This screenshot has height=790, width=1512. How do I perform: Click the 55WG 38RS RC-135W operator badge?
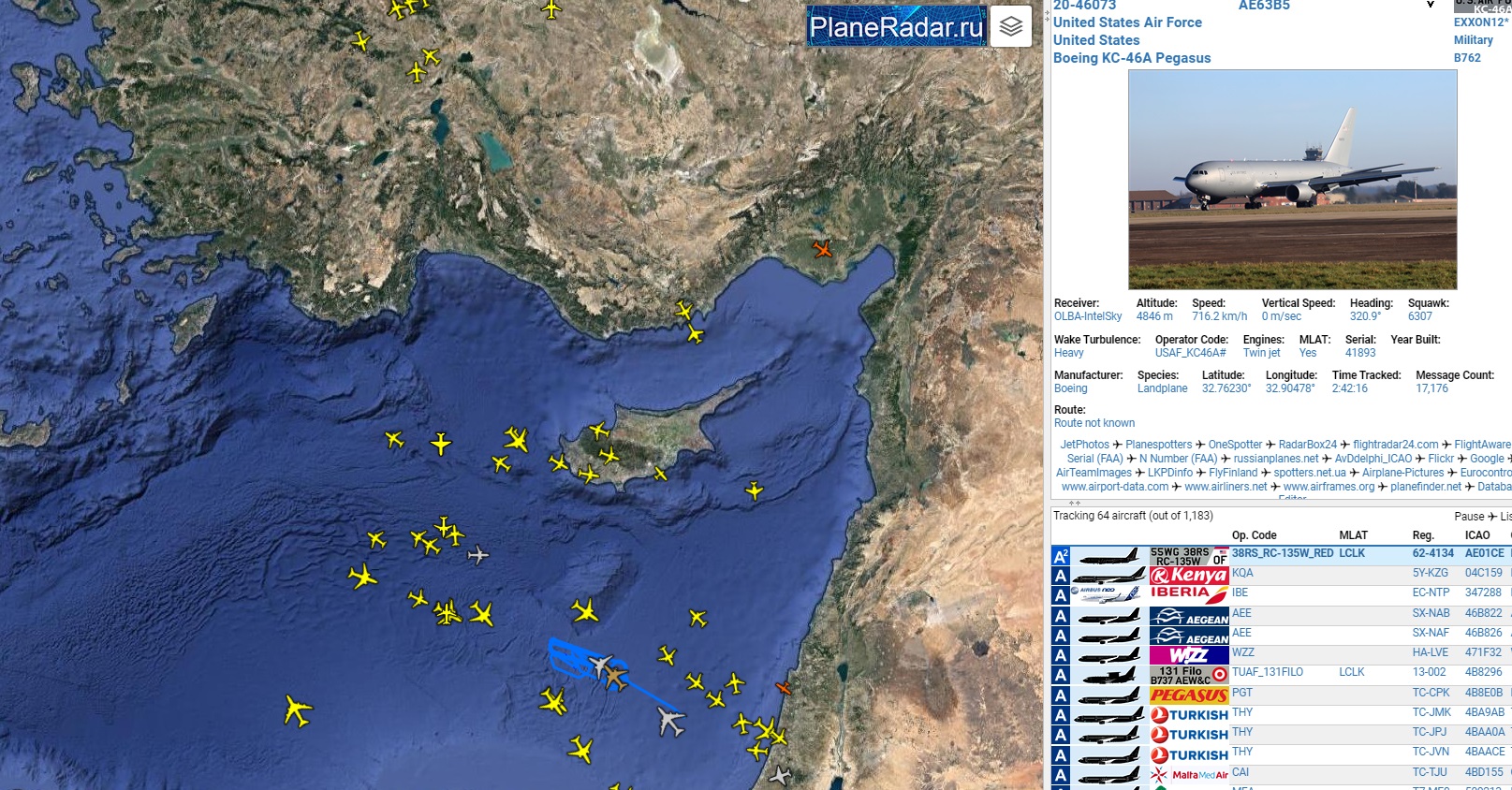click(x=1188, y=556)
